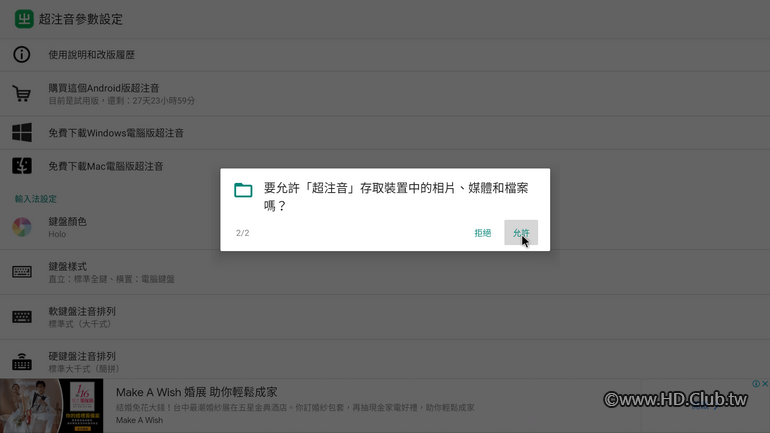The width and height of the screenshot is (770, 433).
Task: Open 免費下載Mac電腦版超注音
Action: (385, 166)
